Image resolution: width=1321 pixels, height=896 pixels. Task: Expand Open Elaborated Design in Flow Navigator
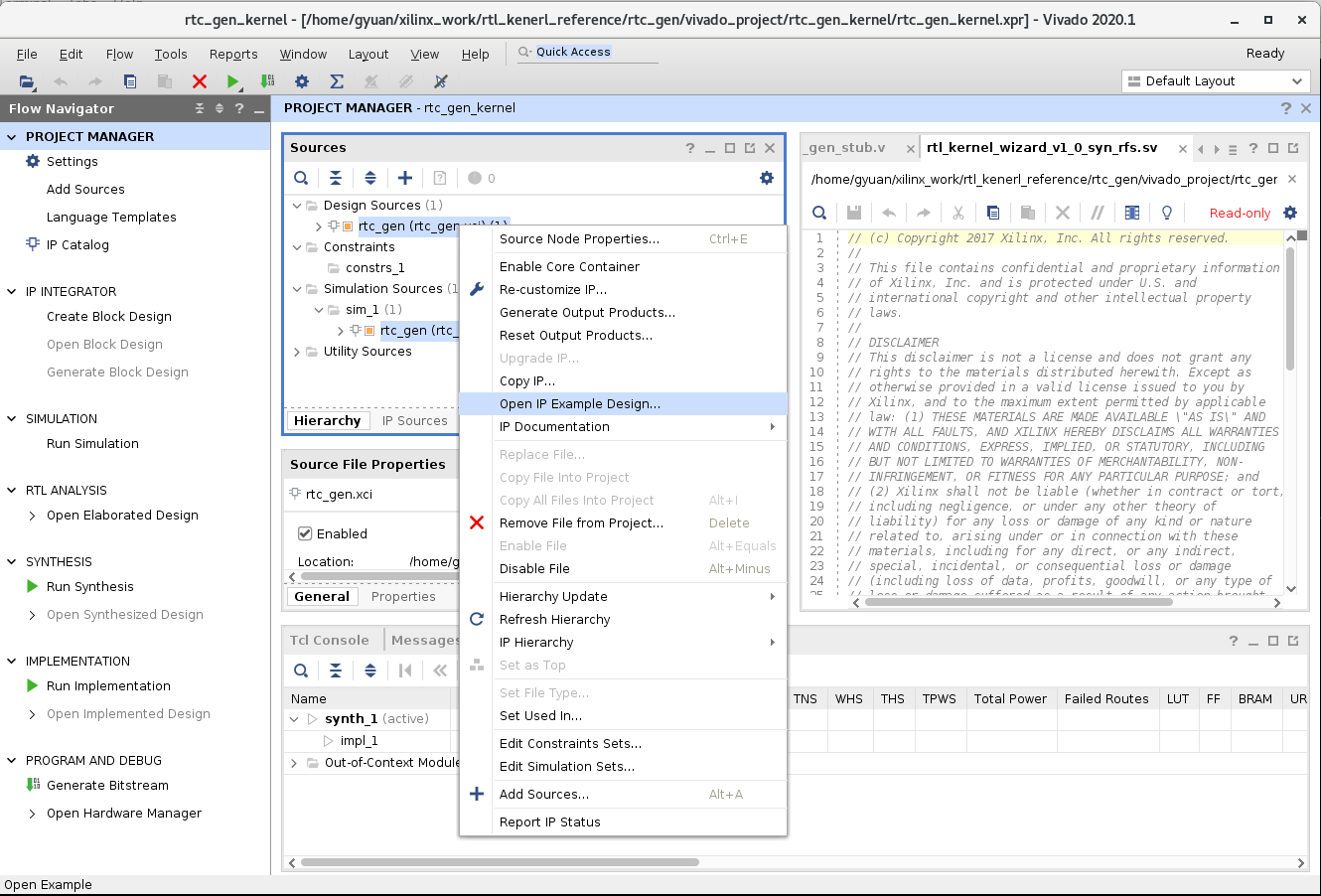(33, 516)
